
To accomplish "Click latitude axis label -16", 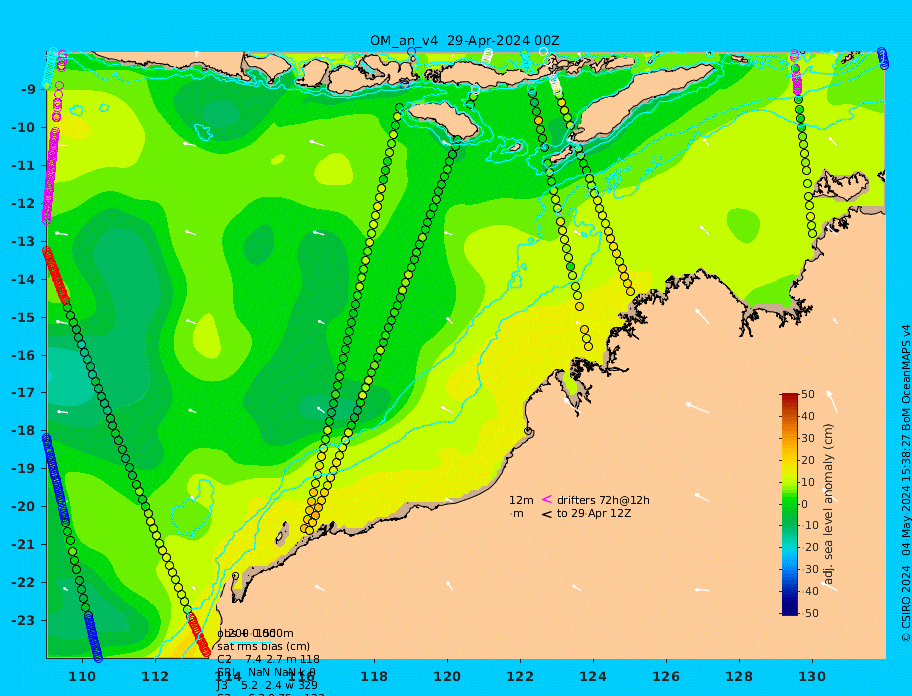I will tap(24, 355).
